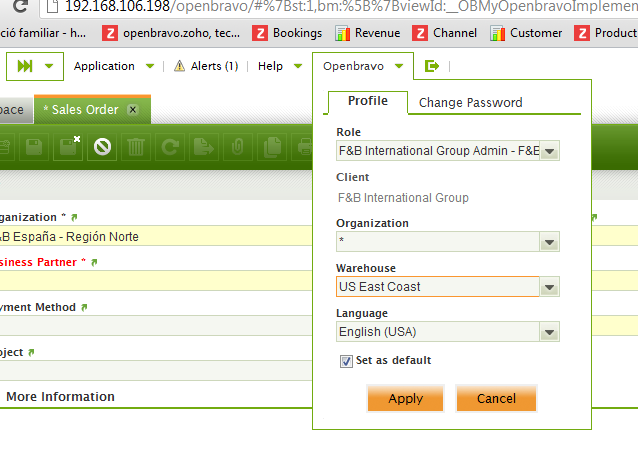Open the Organization field link arrow icon
The height and width of the screenshot is (476, 638).
coord(74,218)
